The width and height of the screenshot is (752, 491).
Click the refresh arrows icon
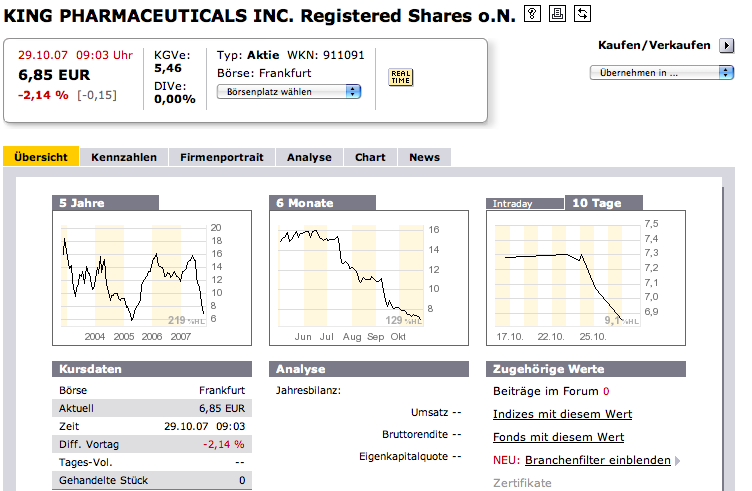click(583, 13)
